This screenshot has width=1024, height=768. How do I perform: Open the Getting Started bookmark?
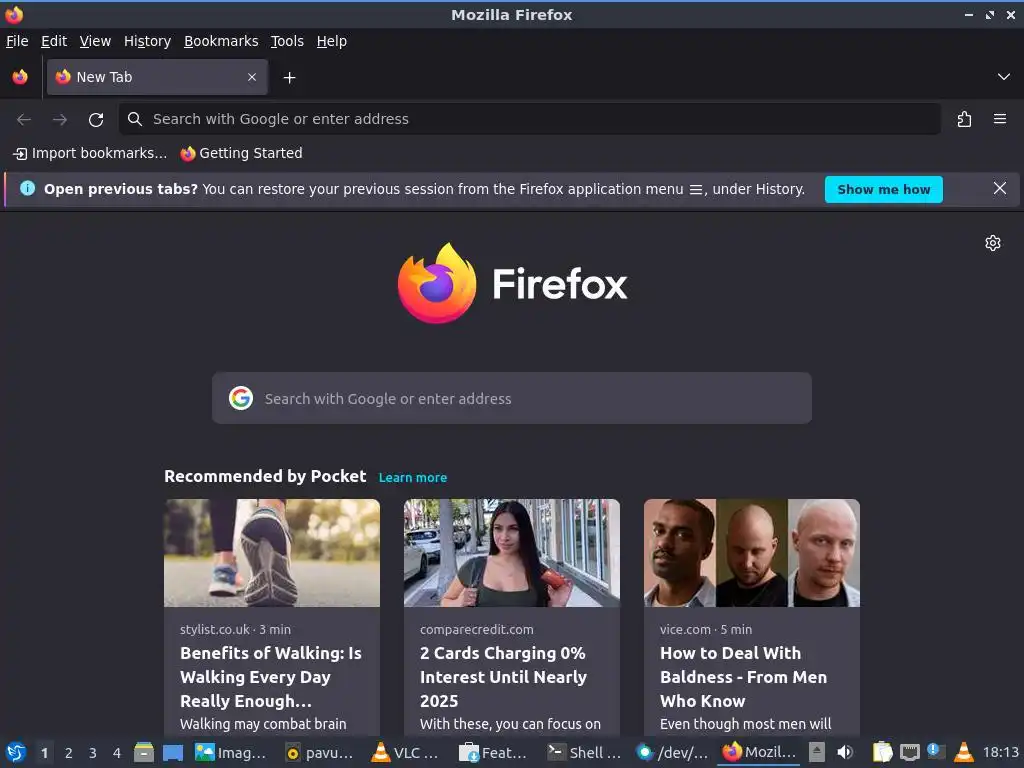coord(242,153)
